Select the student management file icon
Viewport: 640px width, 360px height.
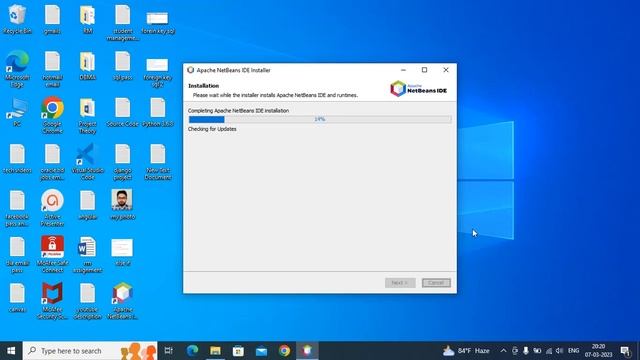[122, 22]
